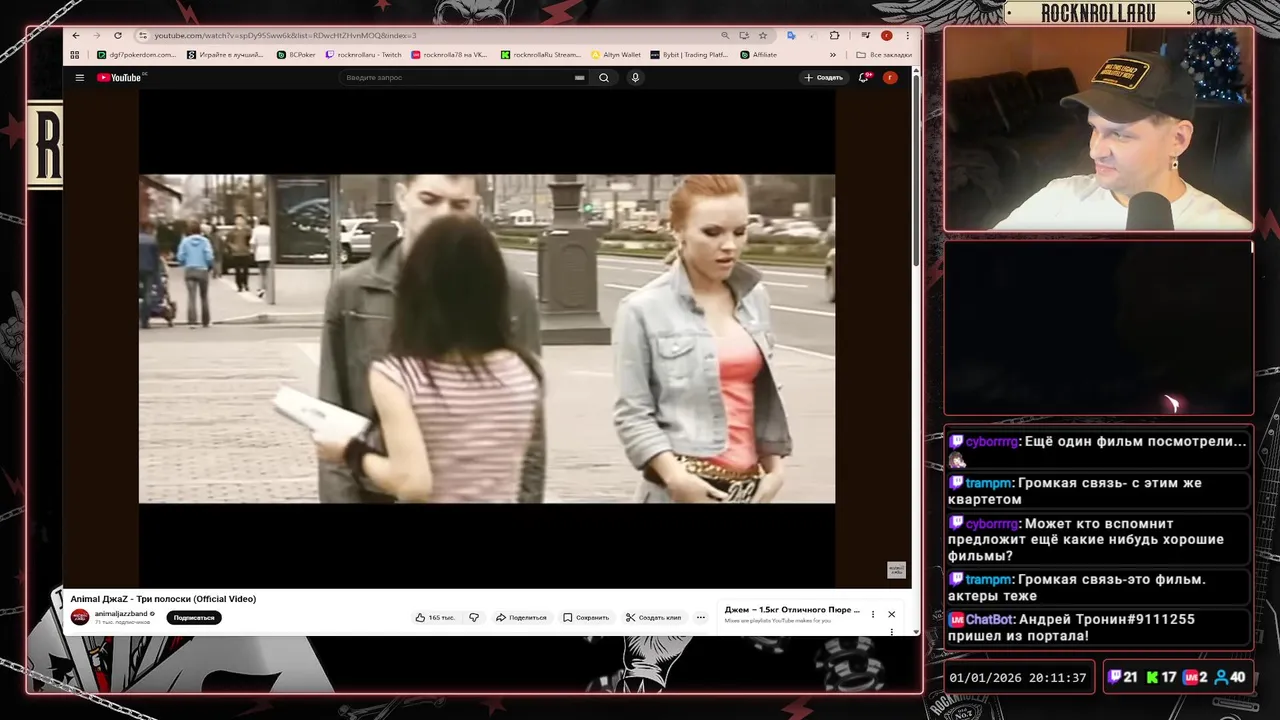This screenshot has width=1280, height=720.
Task: Open BCPoker bookmark
Action: 296,55
